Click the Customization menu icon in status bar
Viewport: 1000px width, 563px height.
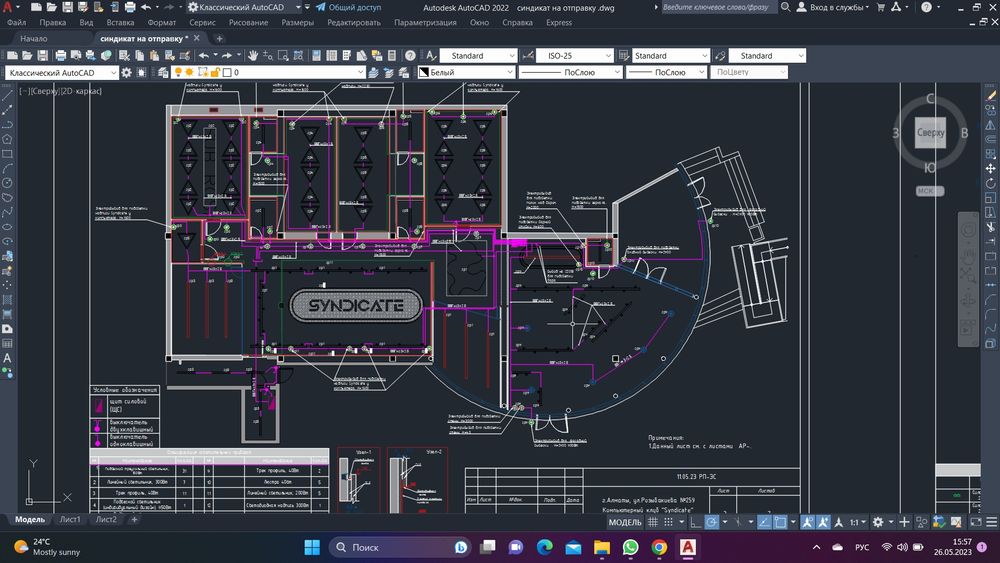[x=992, y=522]
